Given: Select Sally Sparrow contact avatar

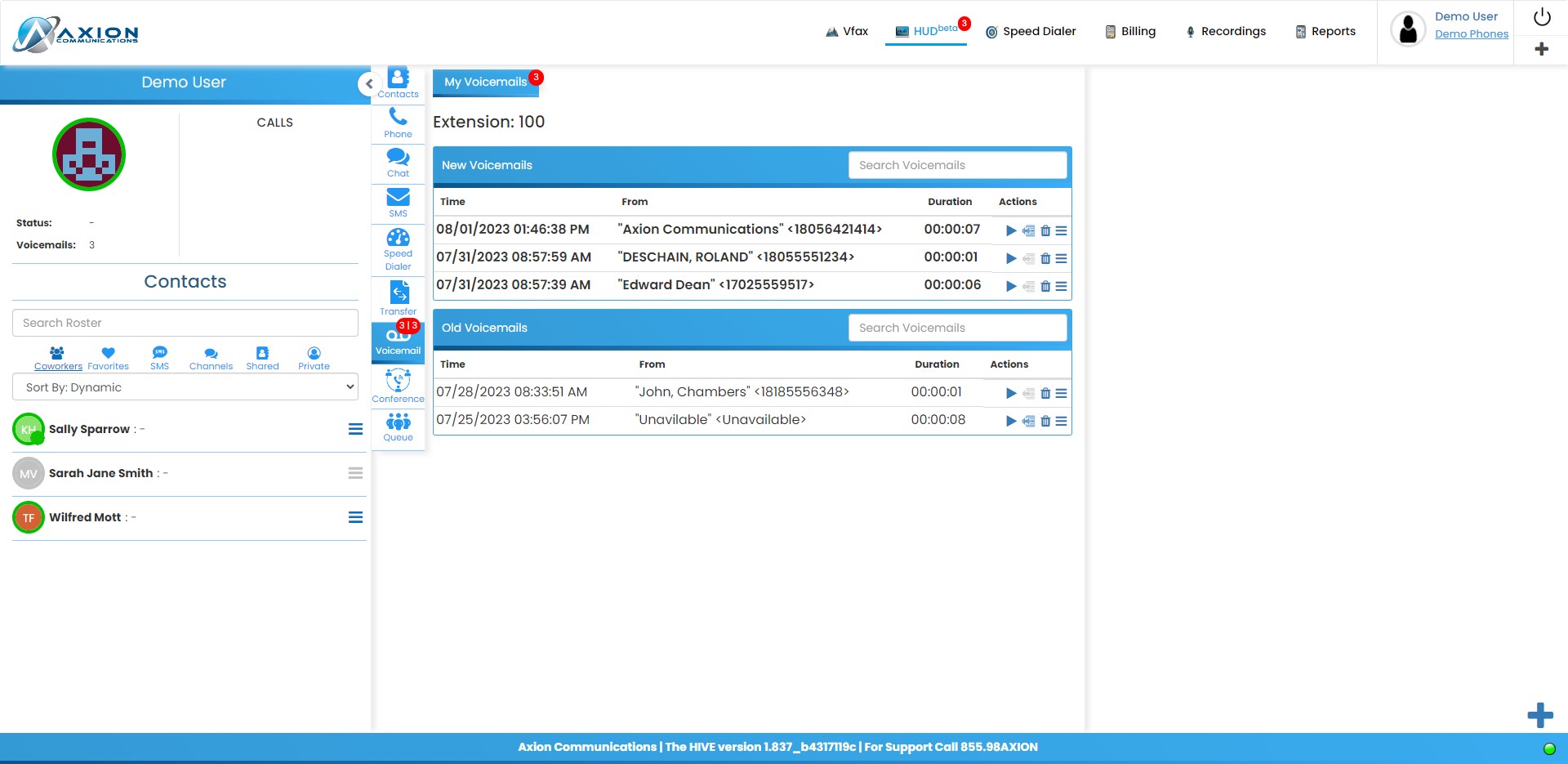Looking at the screenshot, I should point(29,429).
